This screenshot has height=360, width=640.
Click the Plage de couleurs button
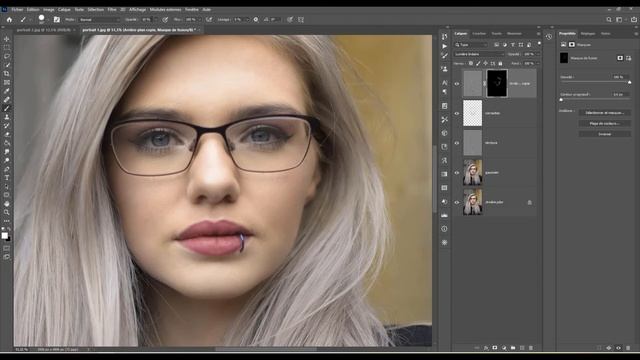click(604, 123)
